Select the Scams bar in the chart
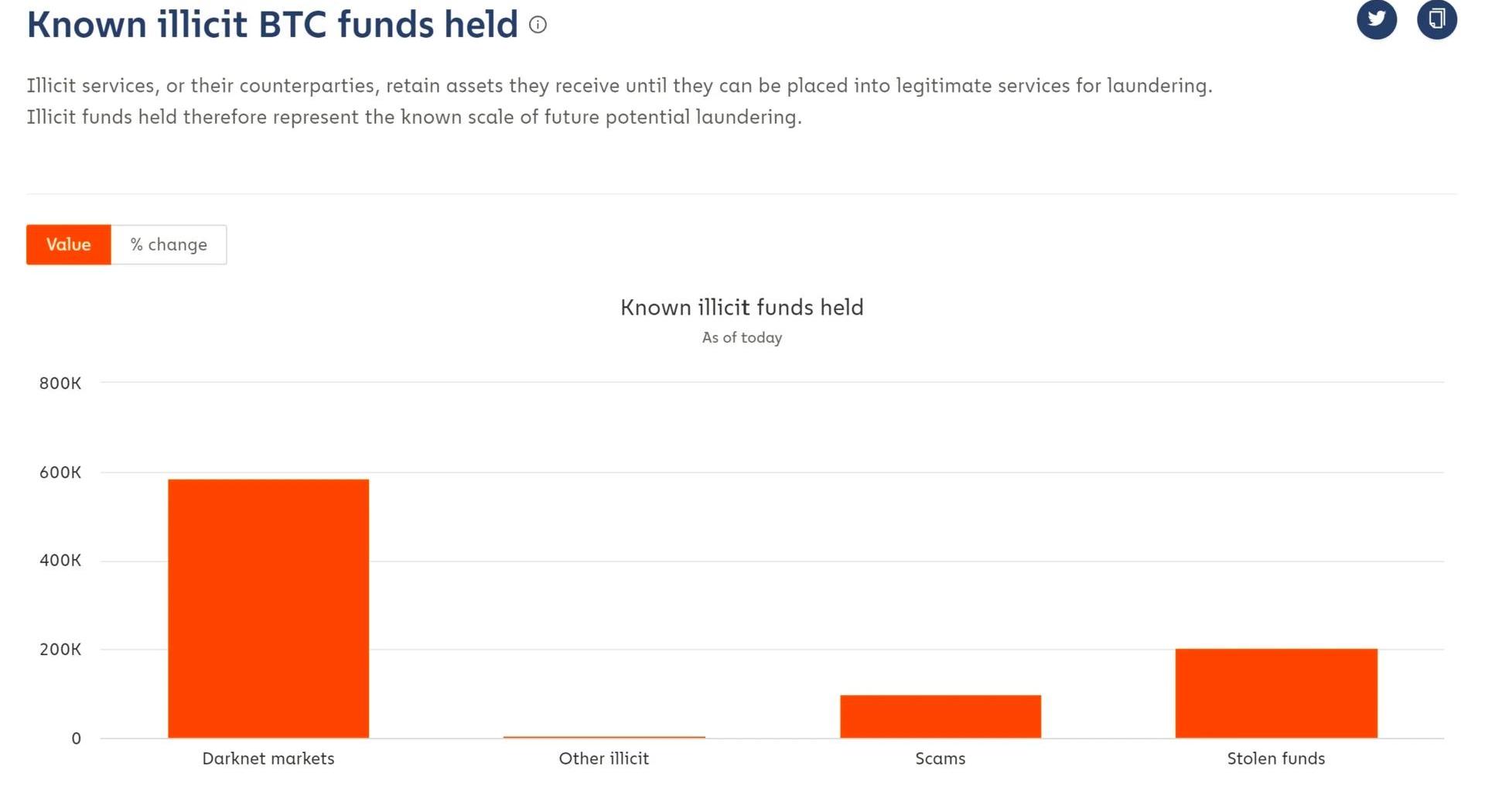Screen dimensions: 1485x812 pyautogui.click(x=940, y=716)
